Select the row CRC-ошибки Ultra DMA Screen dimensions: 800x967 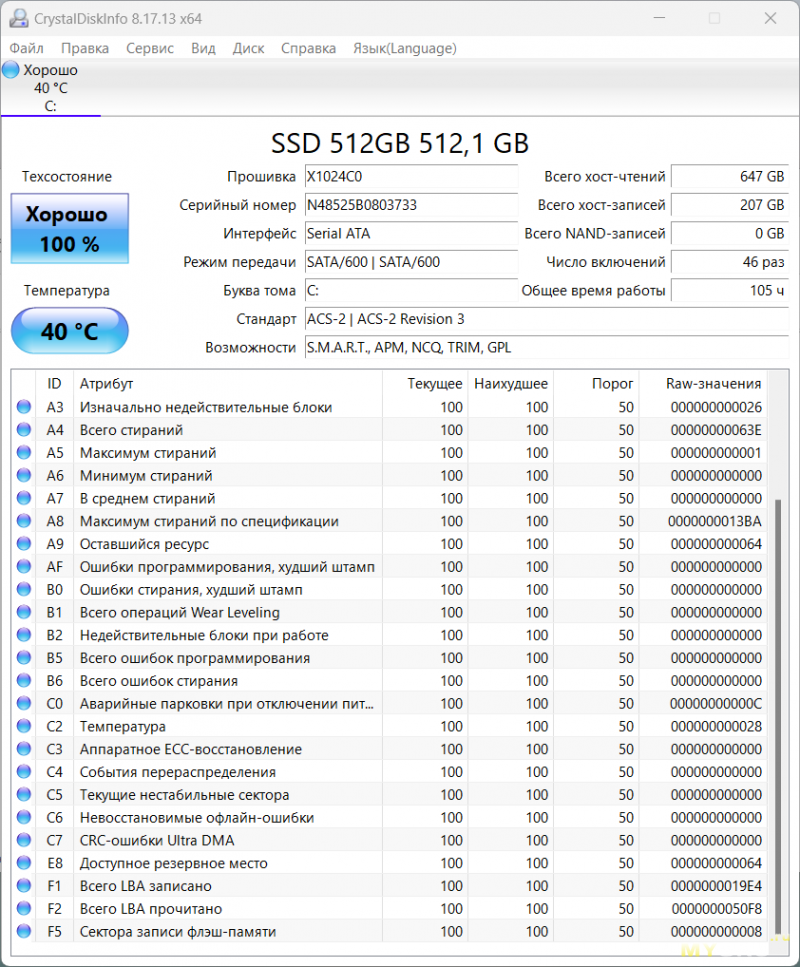(x=389, y=841)
